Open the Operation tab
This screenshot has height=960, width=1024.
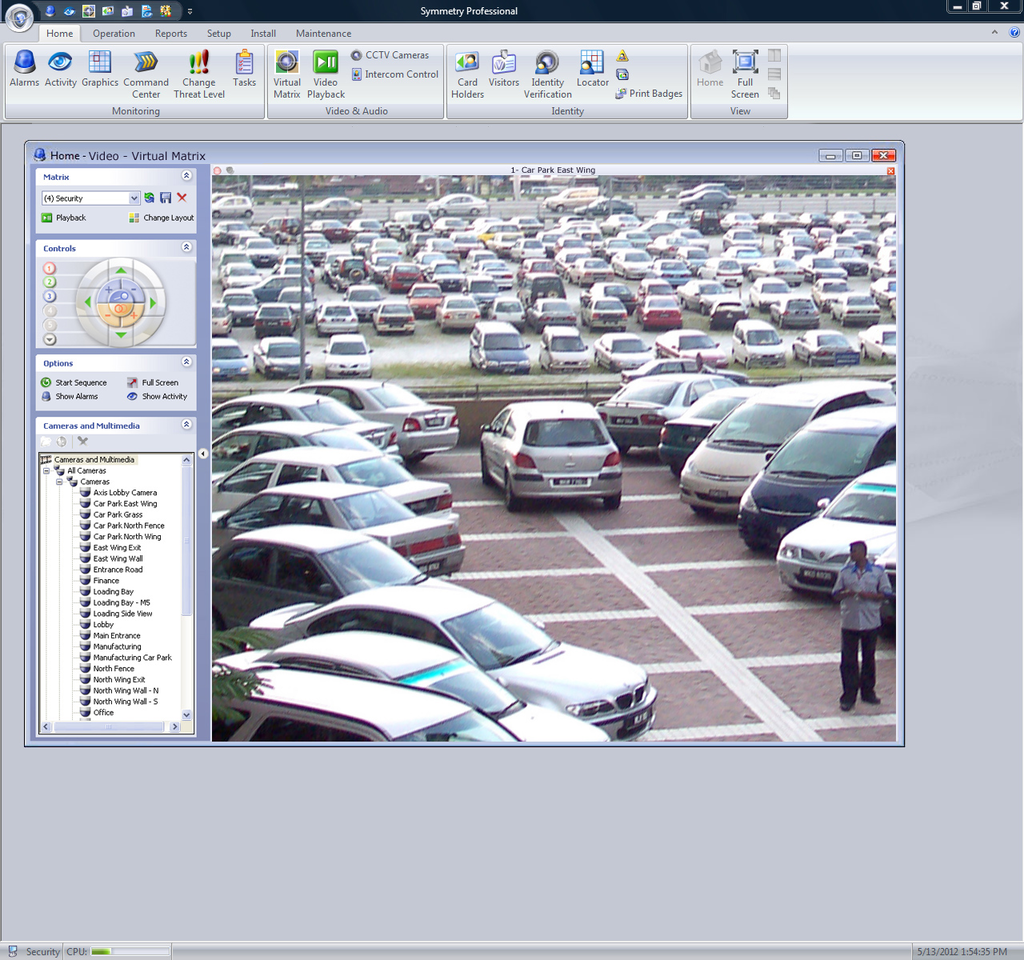pos(113,33)
